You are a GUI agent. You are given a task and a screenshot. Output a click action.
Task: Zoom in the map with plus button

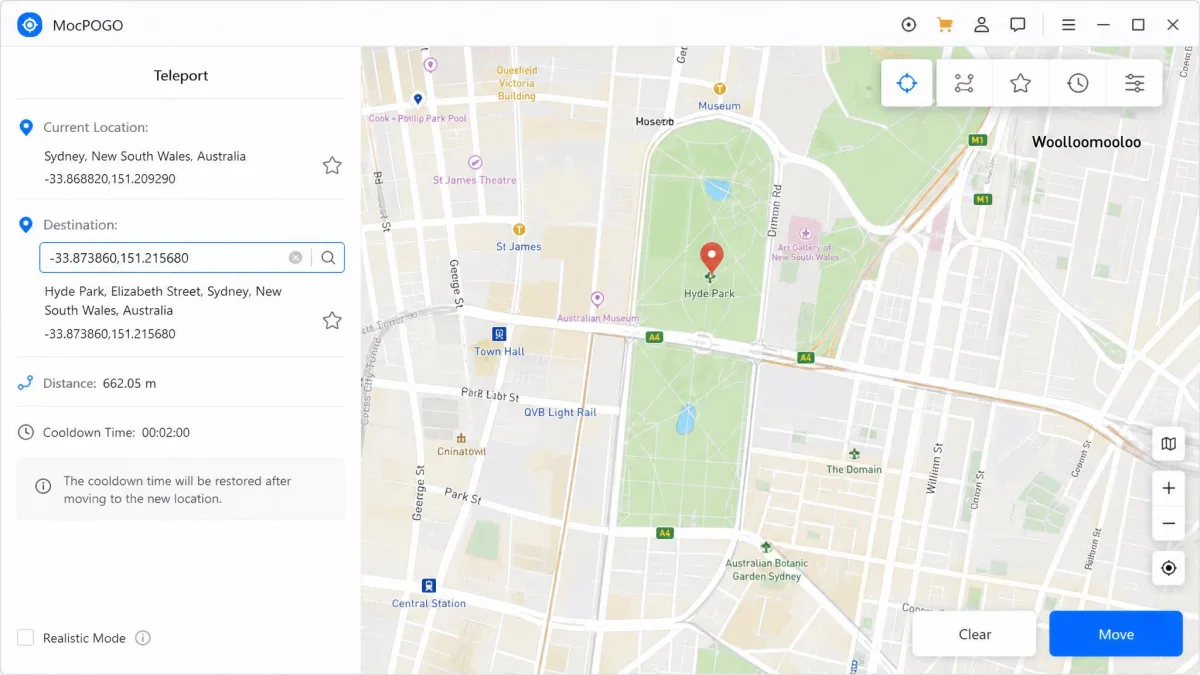(1168, 489)
